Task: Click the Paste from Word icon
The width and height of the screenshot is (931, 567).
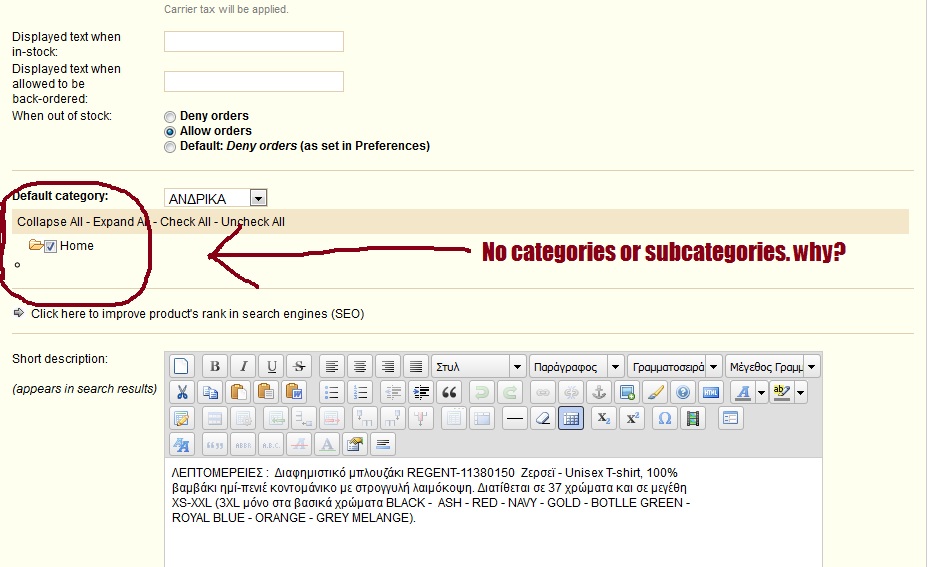Action: coord(294,392)
